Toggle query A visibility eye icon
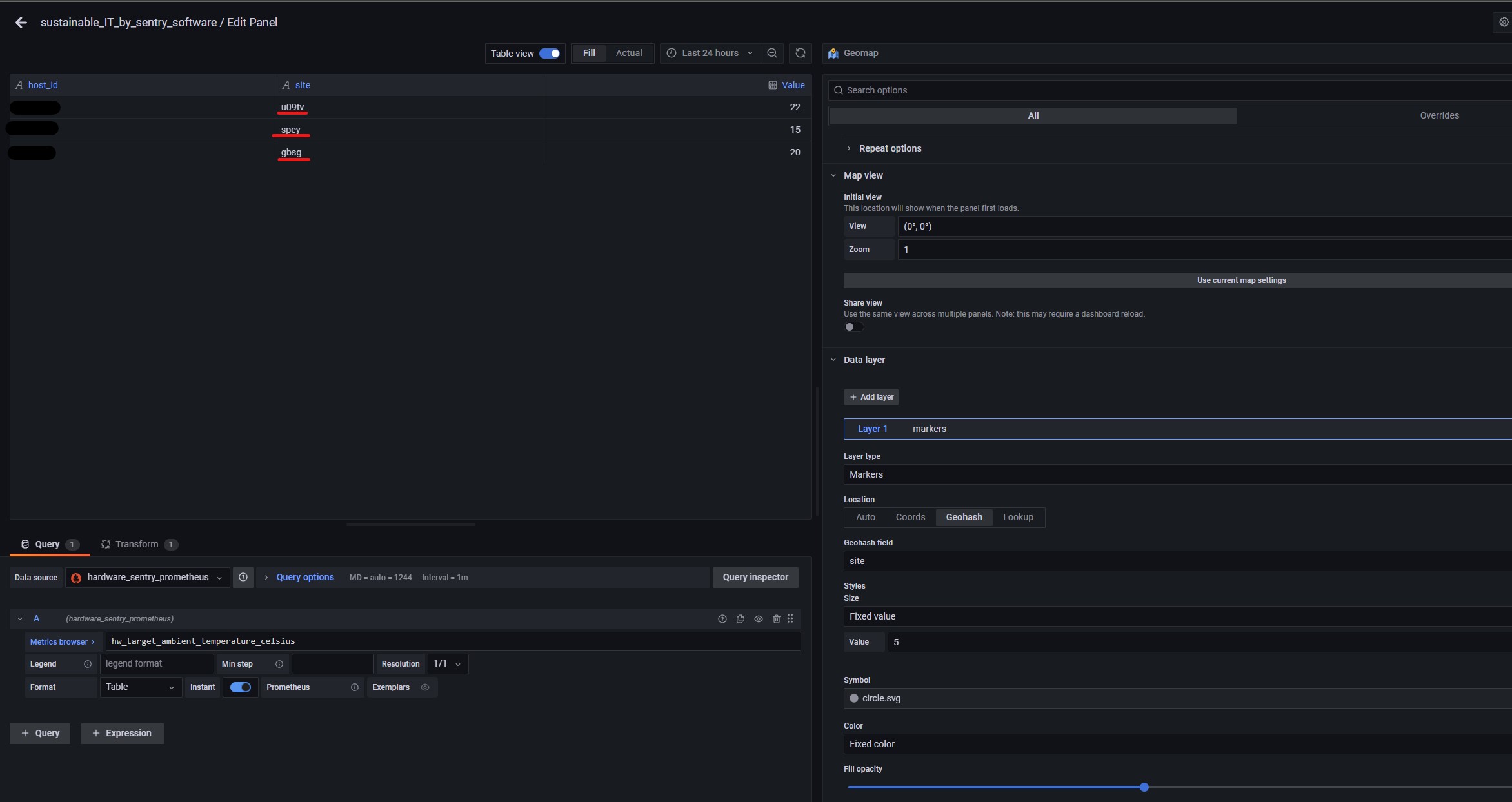The width and height of the screenshot is (1512, 802). pos(759,619)
